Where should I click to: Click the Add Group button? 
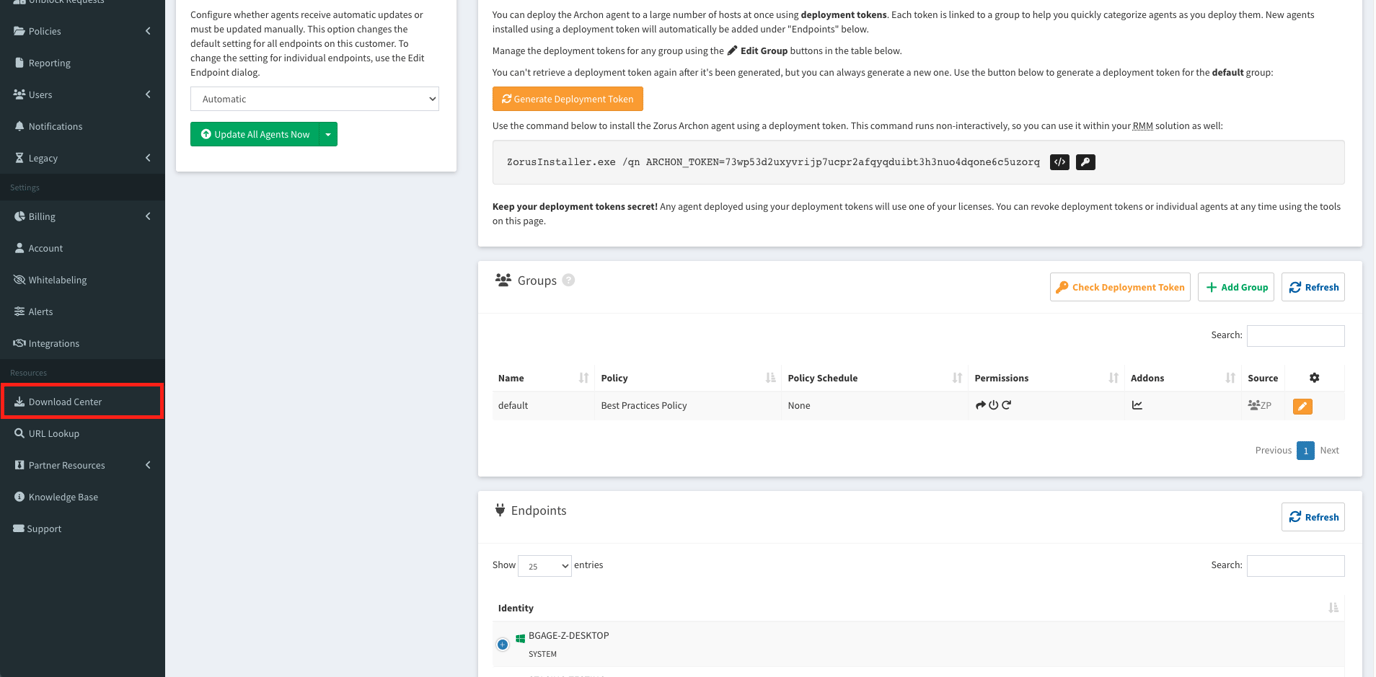pyautogui.click(x=1235, y=287)
